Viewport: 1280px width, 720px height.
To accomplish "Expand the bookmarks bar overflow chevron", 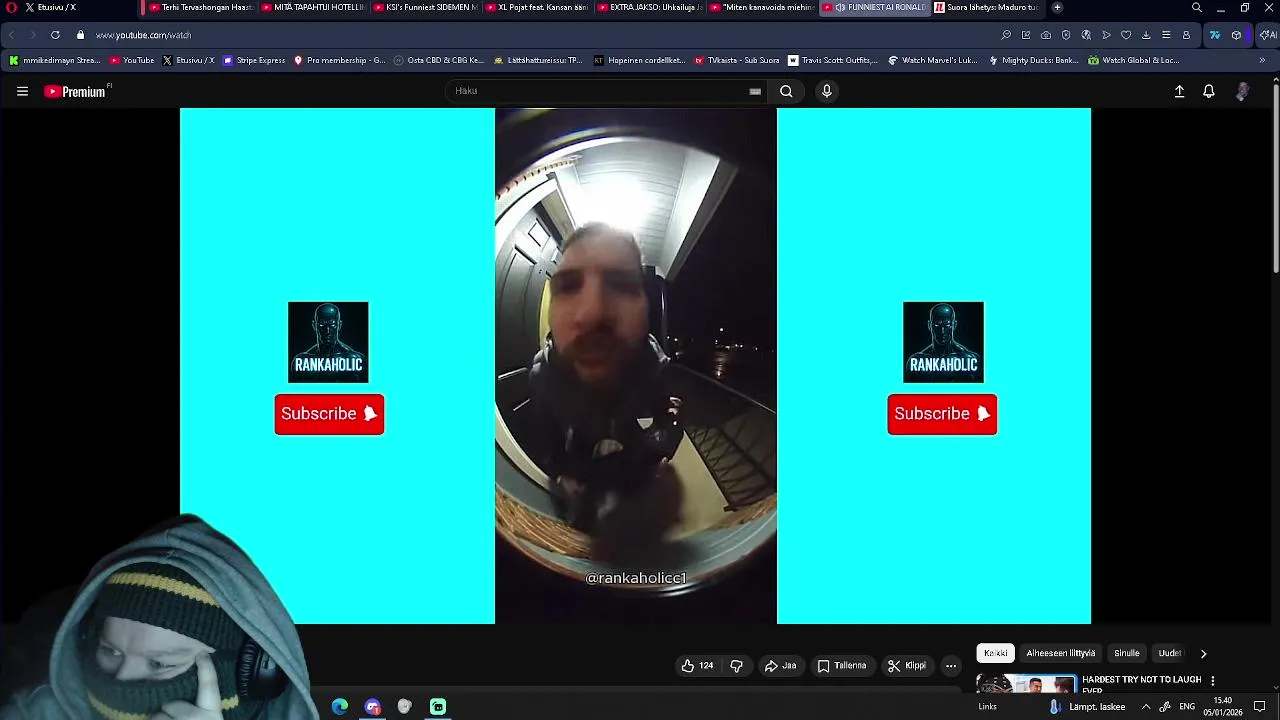I will click(x=1261, y=60).
